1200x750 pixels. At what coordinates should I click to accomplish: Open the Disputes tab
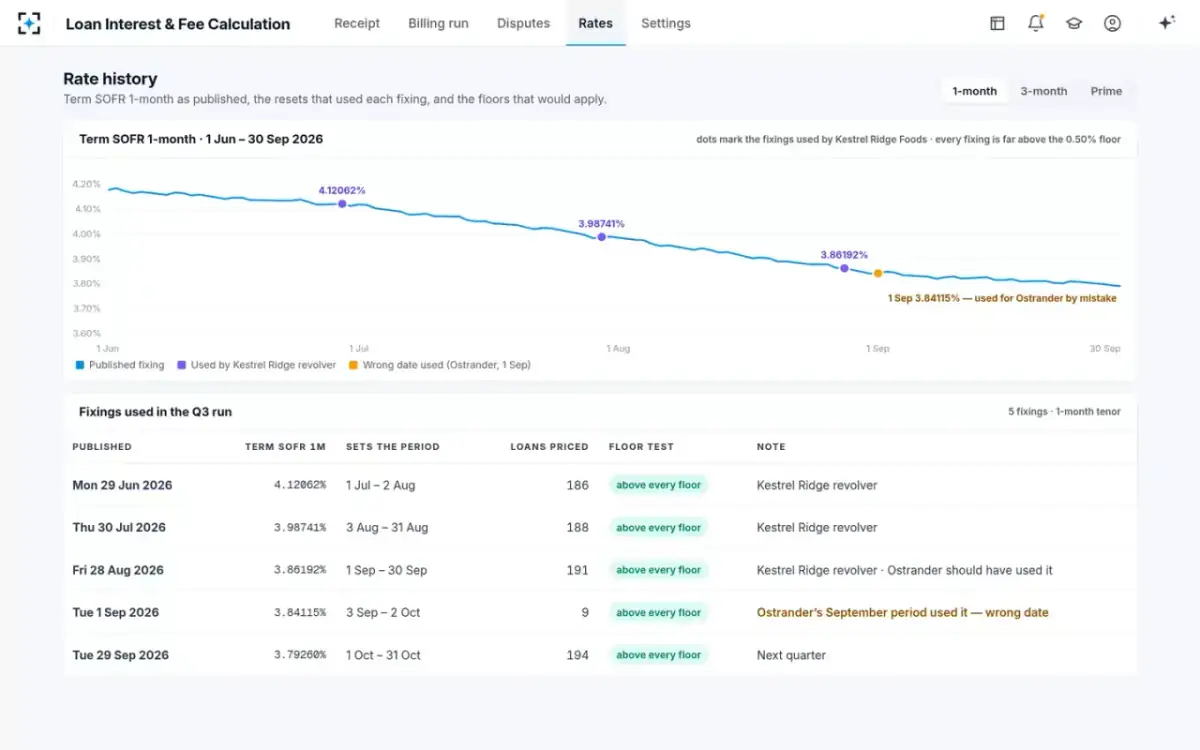pyautogui.click(x=523, y=23)
